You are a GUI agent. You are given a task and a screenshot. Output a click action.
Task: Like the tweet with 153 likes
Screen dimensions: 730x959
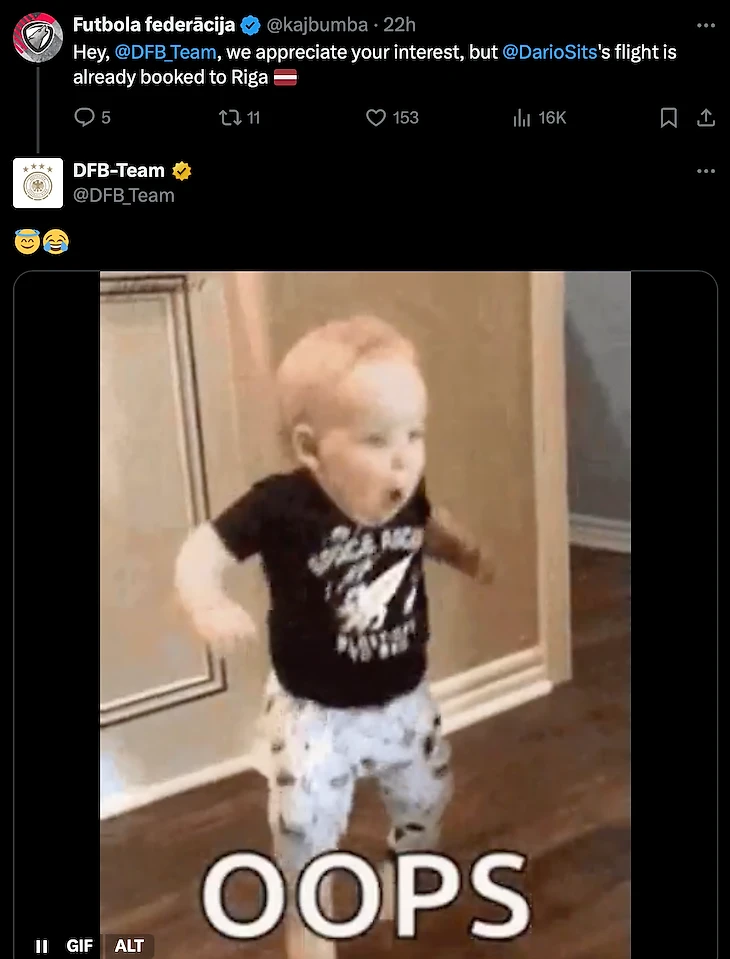click(392, 117)
